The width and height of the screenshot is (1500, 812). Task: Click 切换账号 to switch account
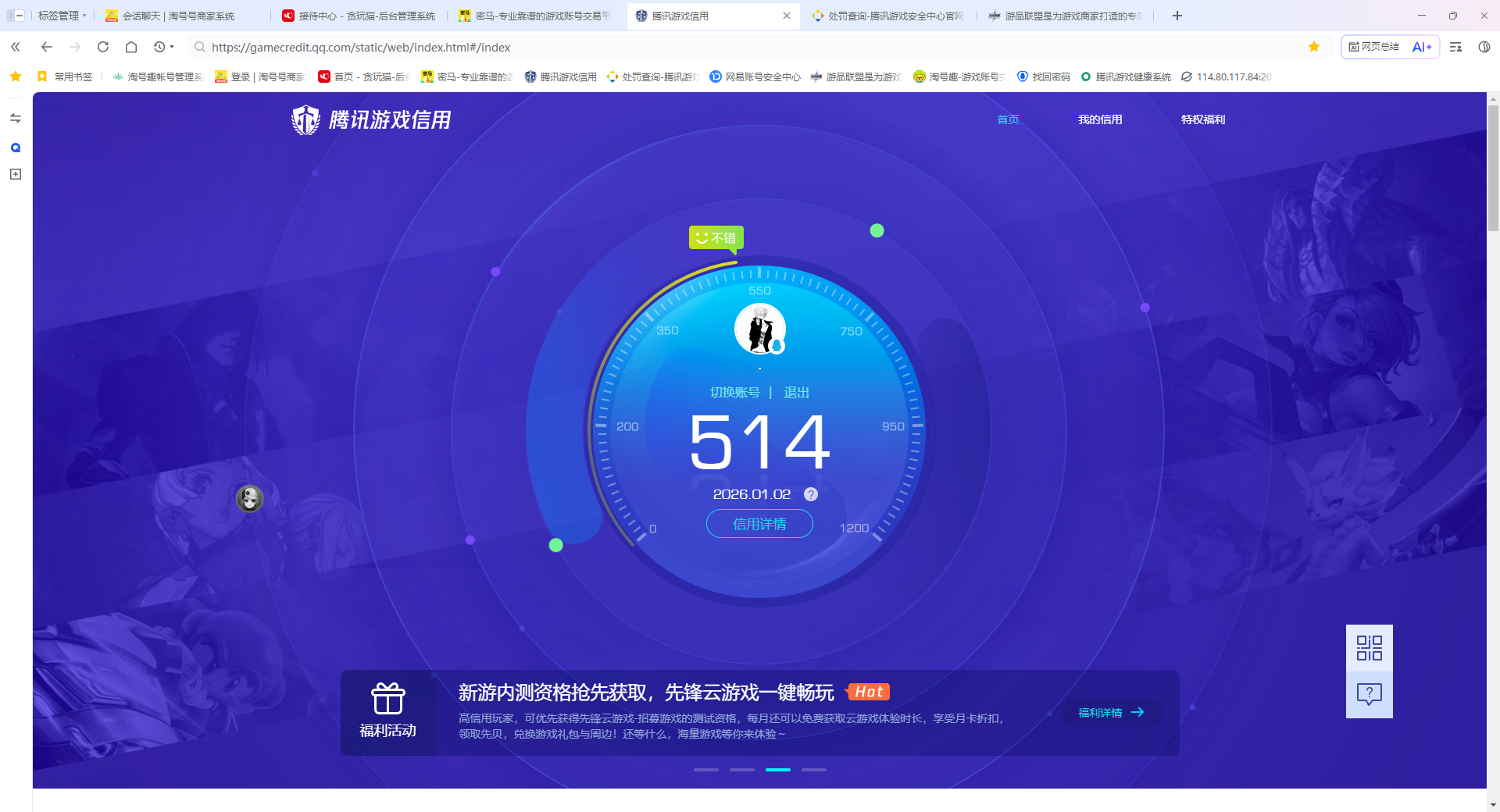(734, 392)
